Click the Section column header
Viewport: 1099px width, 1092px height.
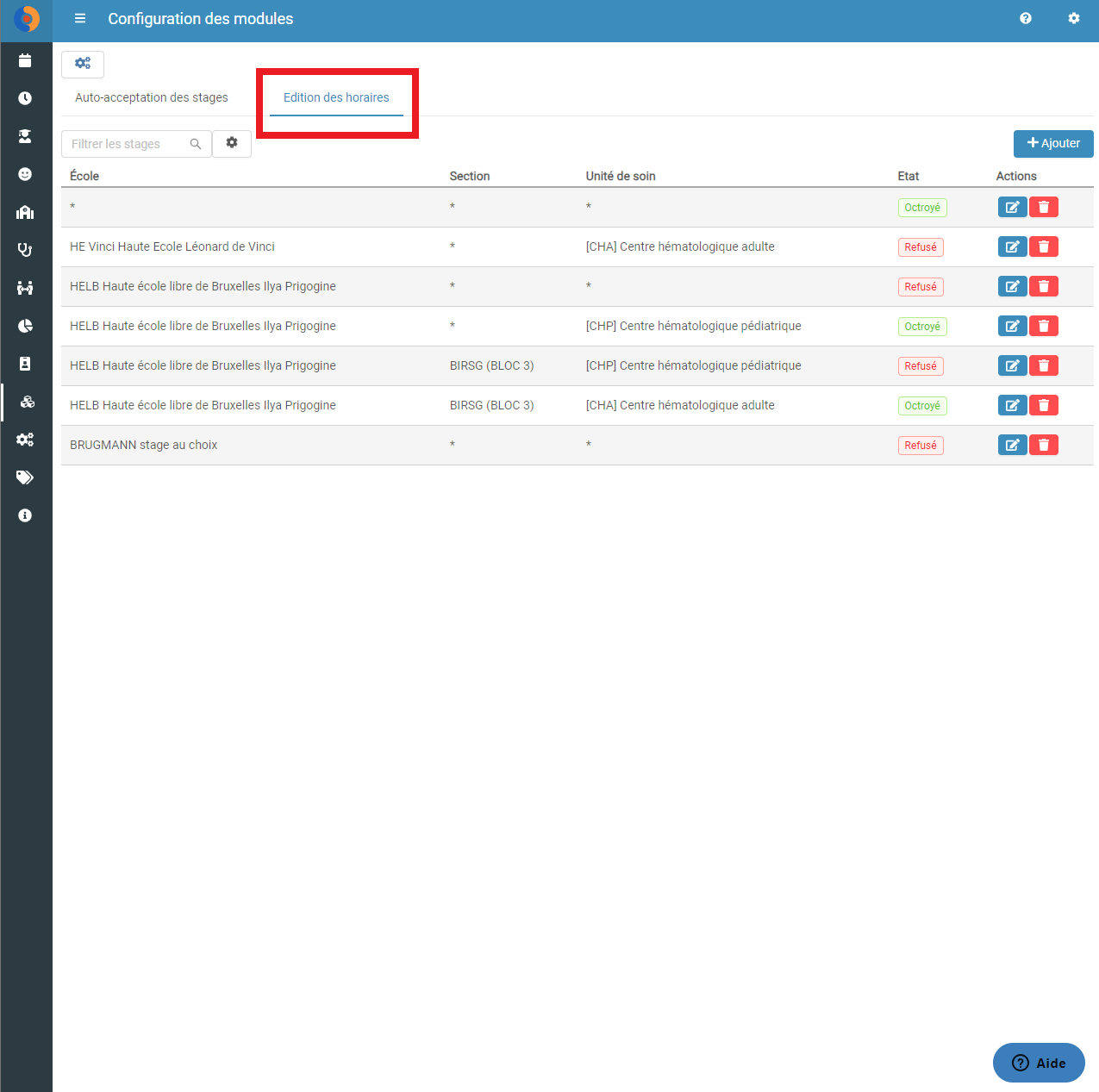click(x=470, y=176)
